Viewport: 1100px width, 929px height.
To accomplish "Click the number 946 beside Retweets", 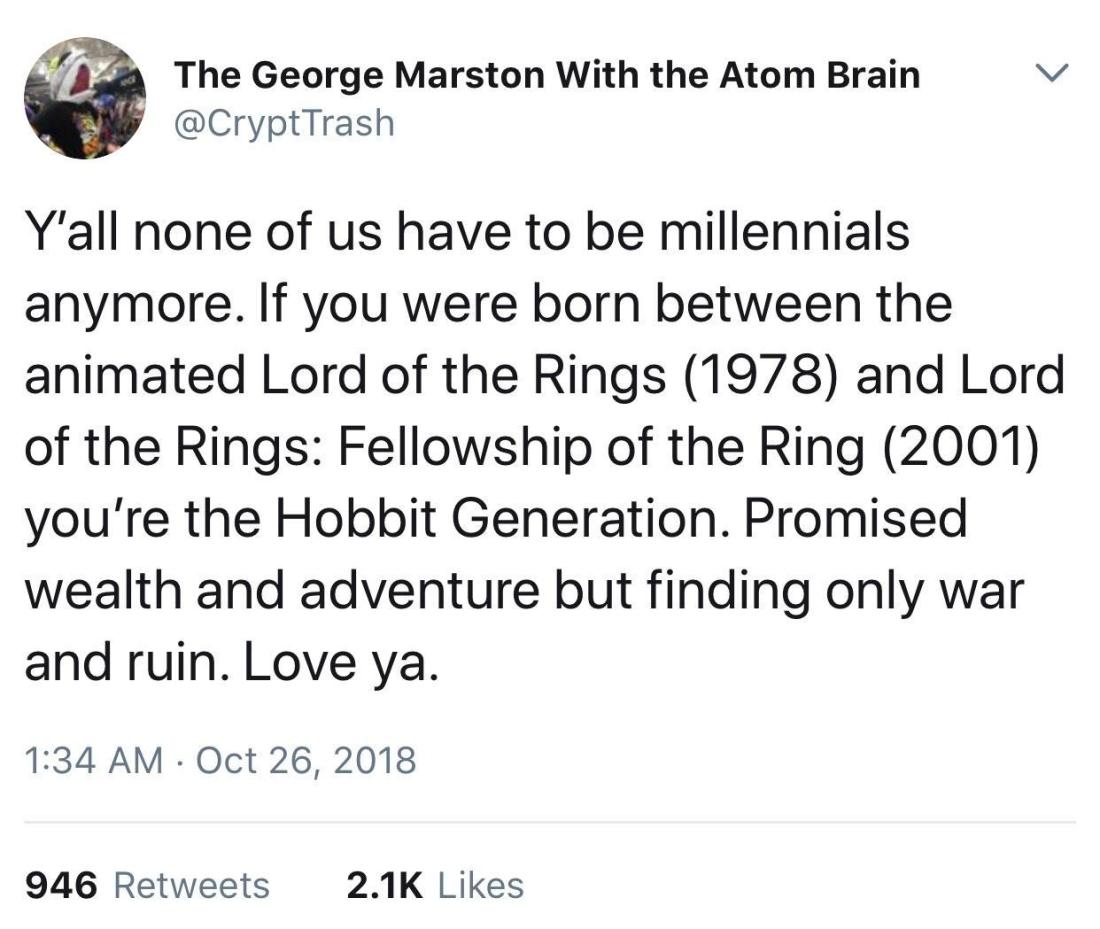I will pyautogui.click(x=61, y=885).
